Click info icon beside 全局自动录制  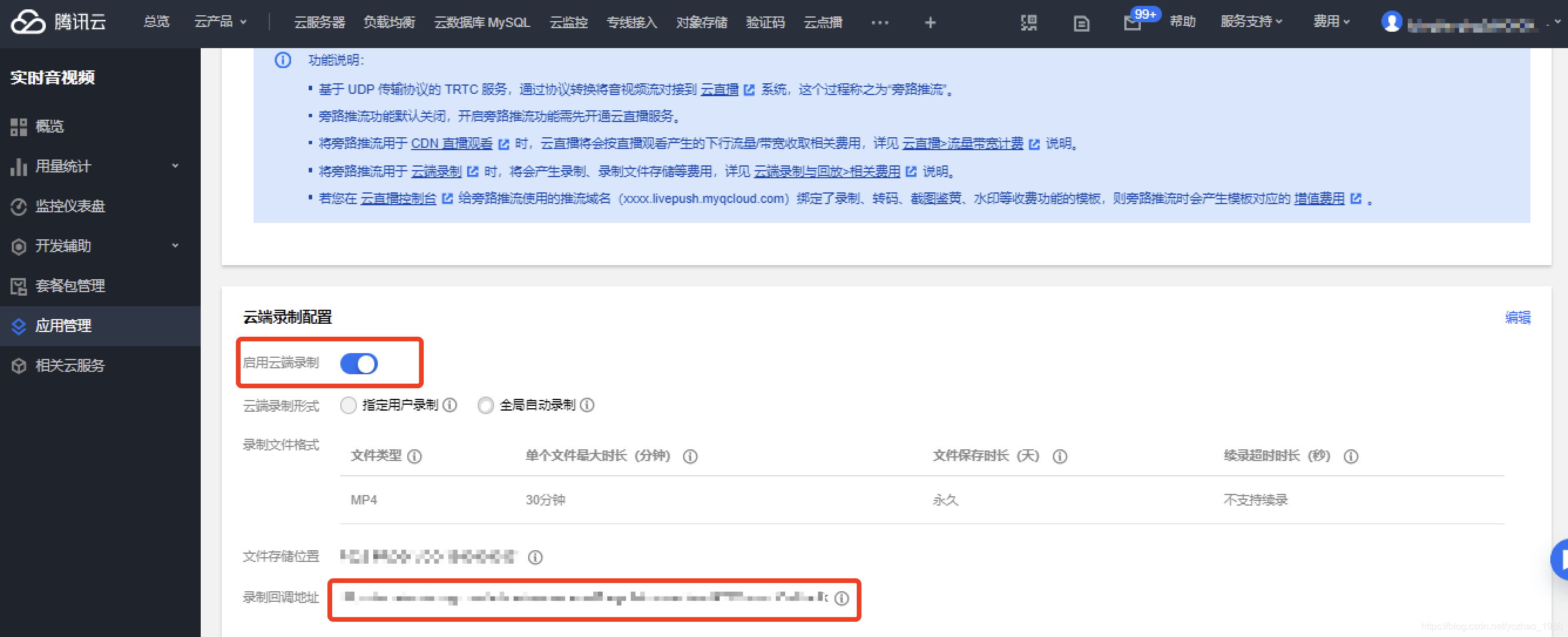(587, 405)
